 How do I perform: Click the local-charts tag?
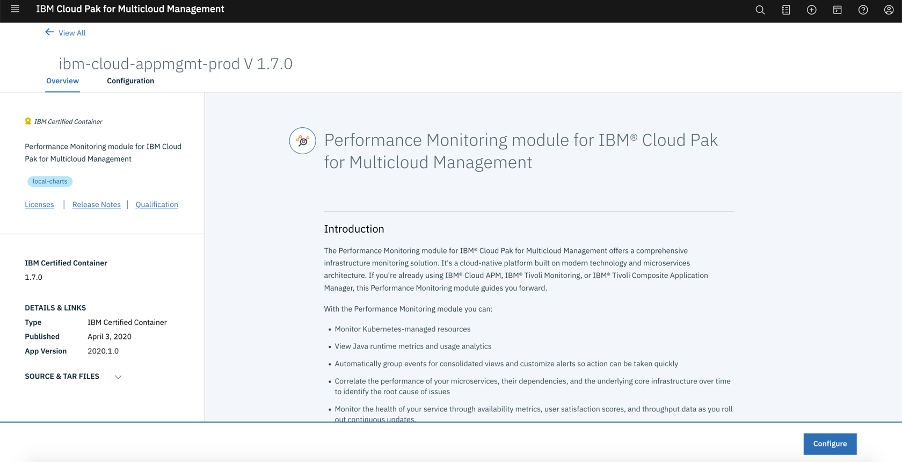50,181
